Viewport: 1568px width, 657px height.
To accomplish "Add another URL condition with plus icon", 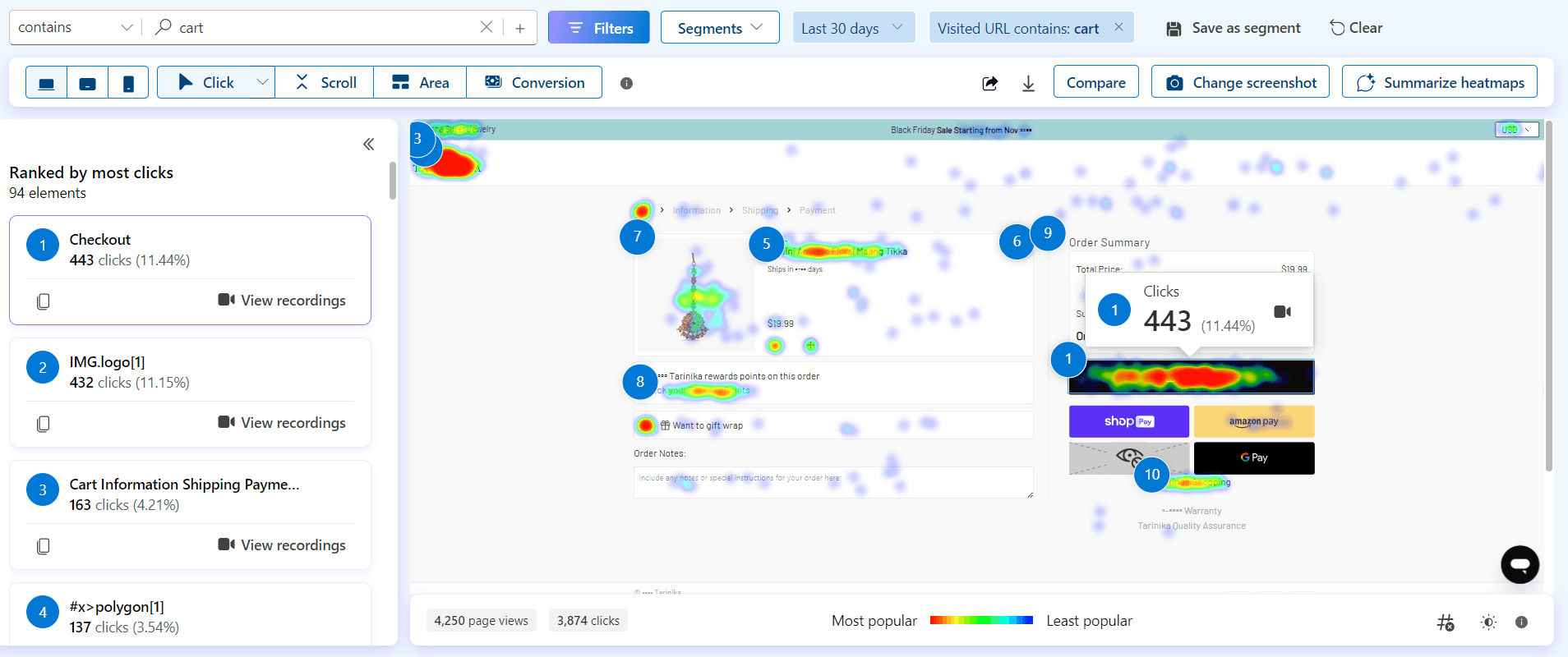I will (520, 28).
